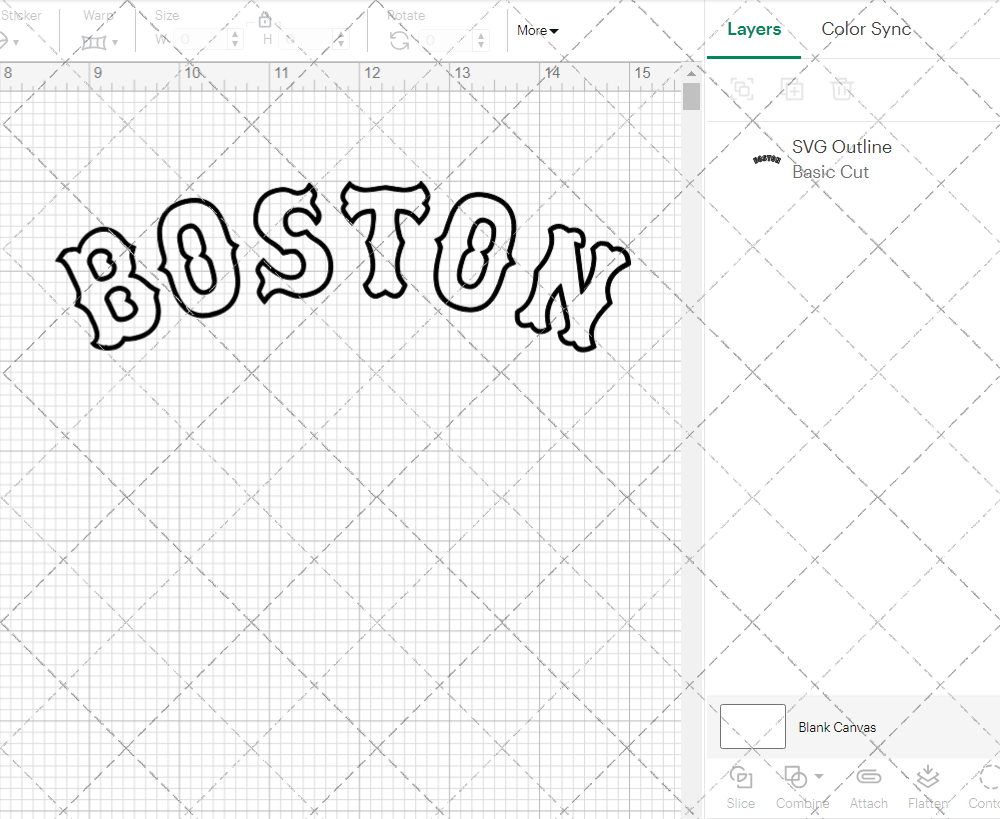This screenshot has height=819, width=1000.
Task: Click the rotate value stepper
Action: pyautogui.click(x=479, y=40)
